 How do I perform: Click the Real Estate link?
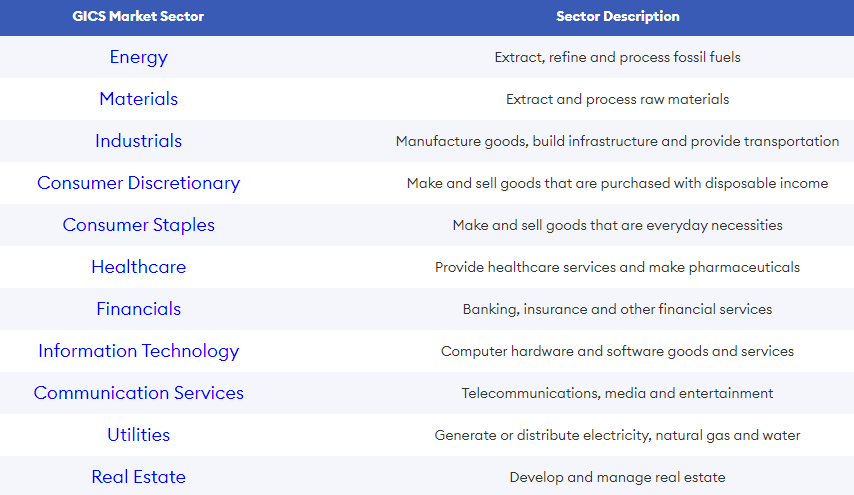point(138,477)
